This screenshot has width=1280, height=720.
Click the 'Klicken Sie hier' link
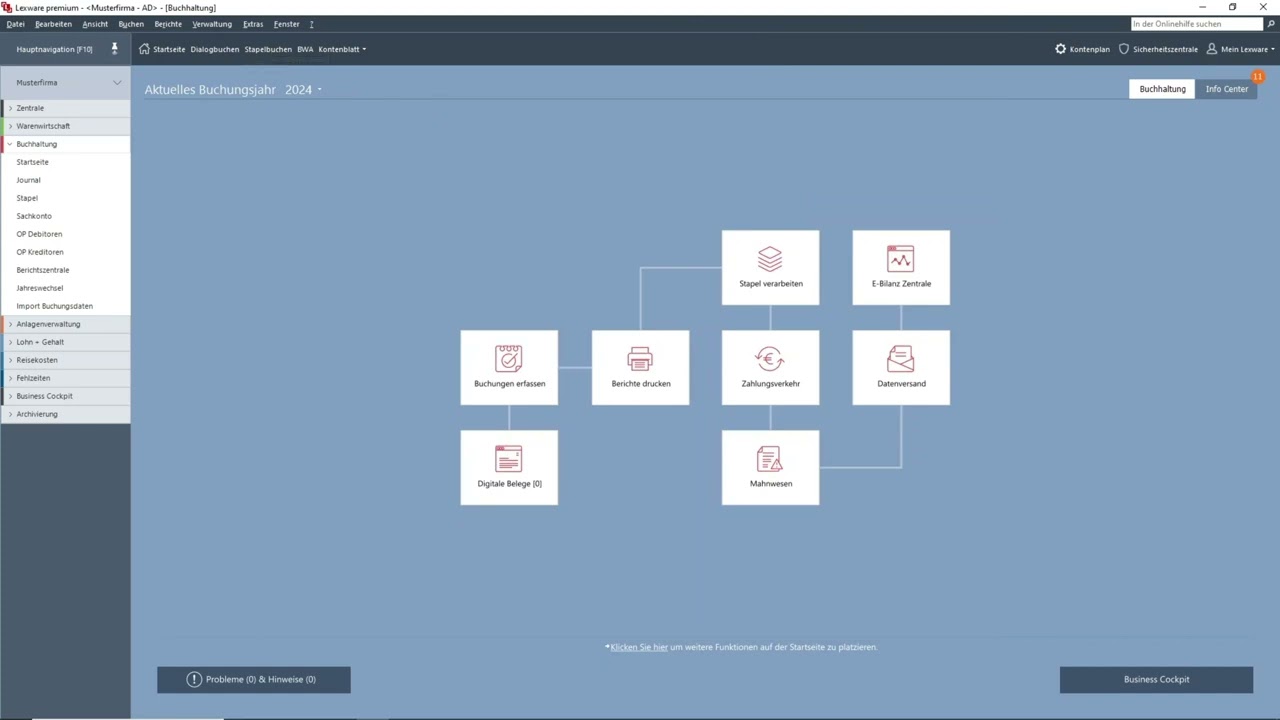639,647
